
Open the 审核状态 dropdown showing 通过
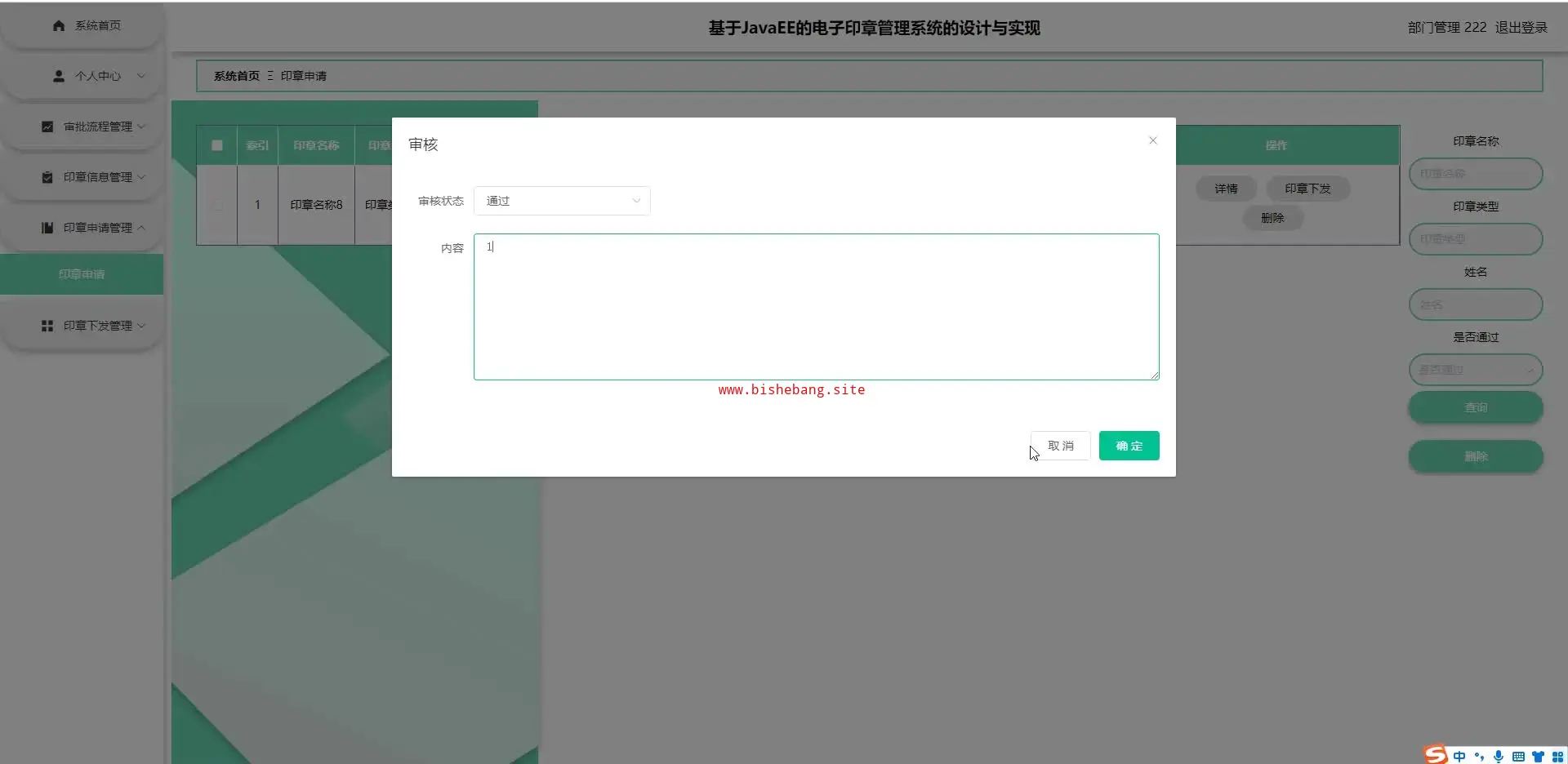click(x=562, y=201)
